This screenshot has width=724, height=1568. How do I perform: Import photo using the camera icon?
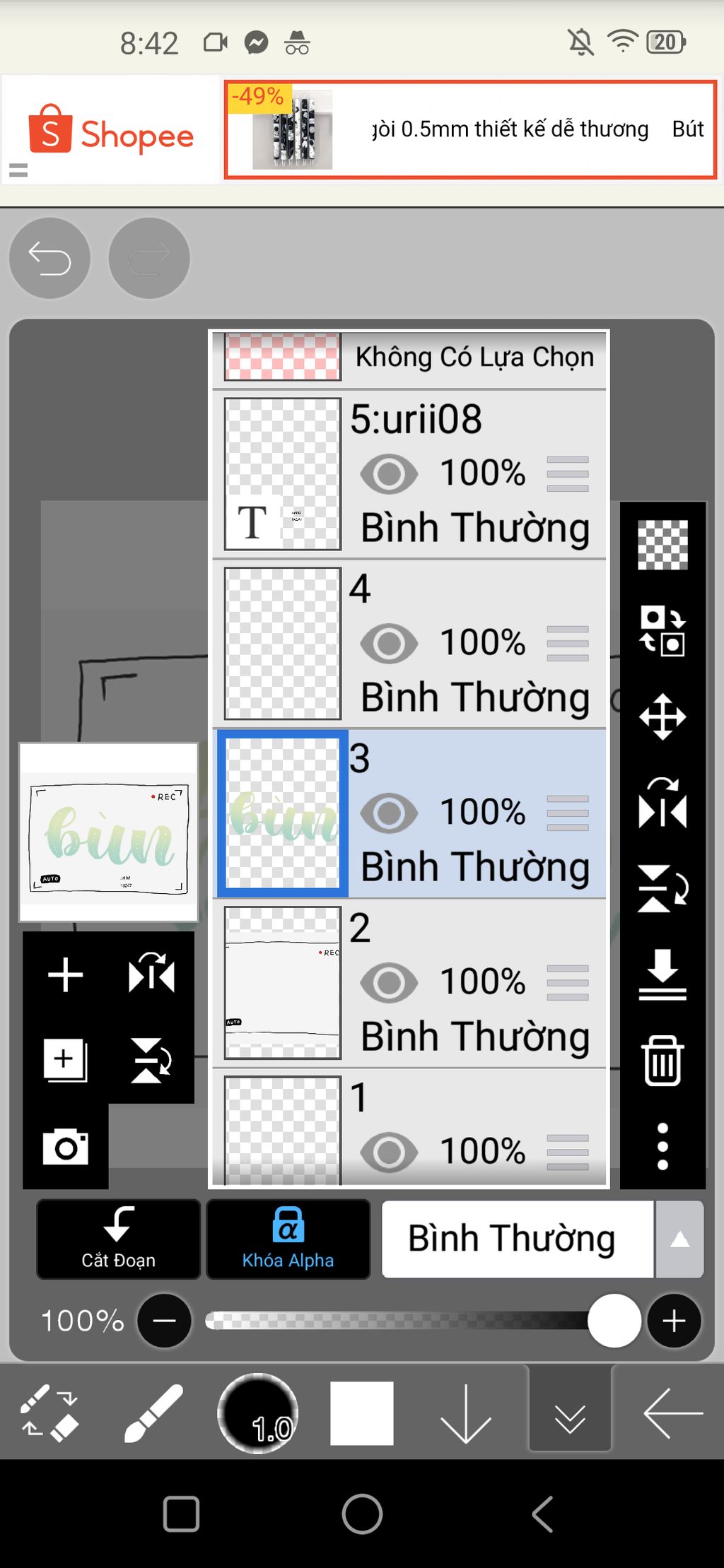point(66,1146)
